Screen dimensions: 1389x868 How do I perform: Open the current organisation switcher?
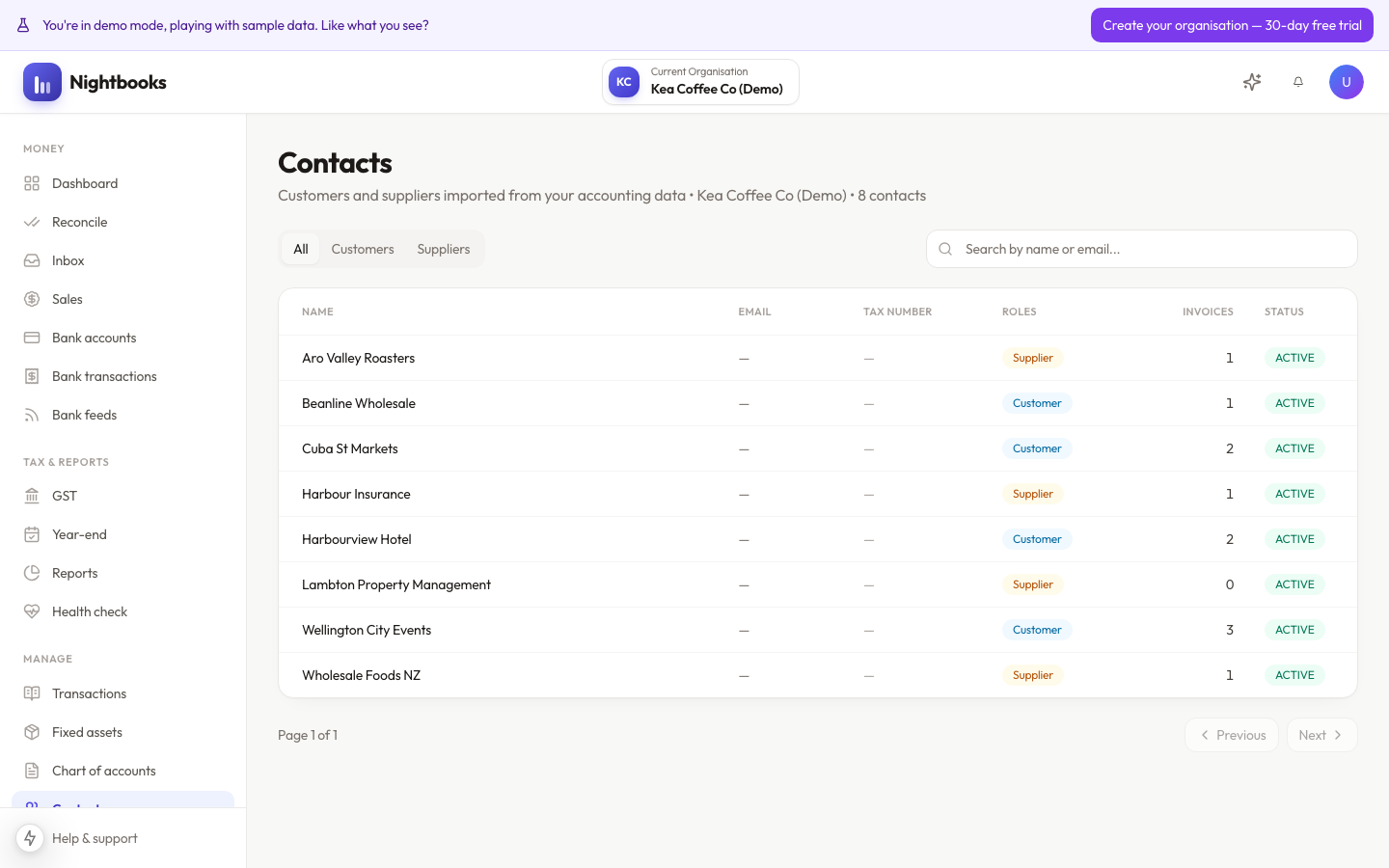(x=701, y=82)
